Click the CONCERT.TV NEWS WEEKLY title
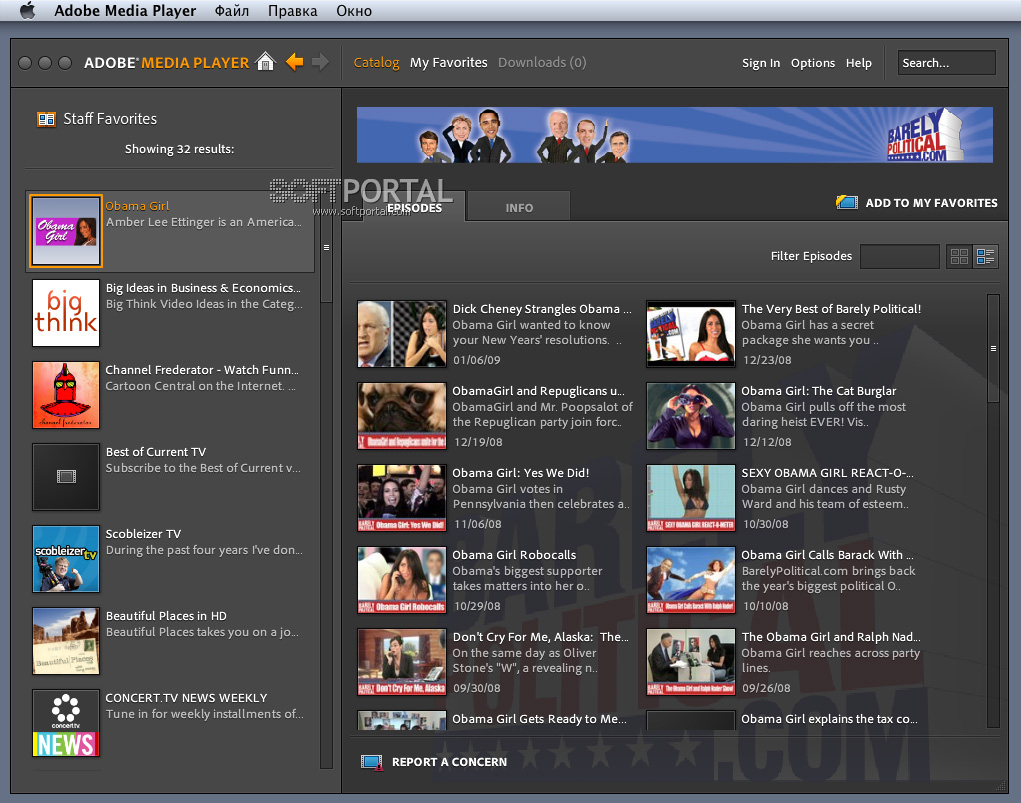The width and height of the screenshot is (1021, 803). 186,697
